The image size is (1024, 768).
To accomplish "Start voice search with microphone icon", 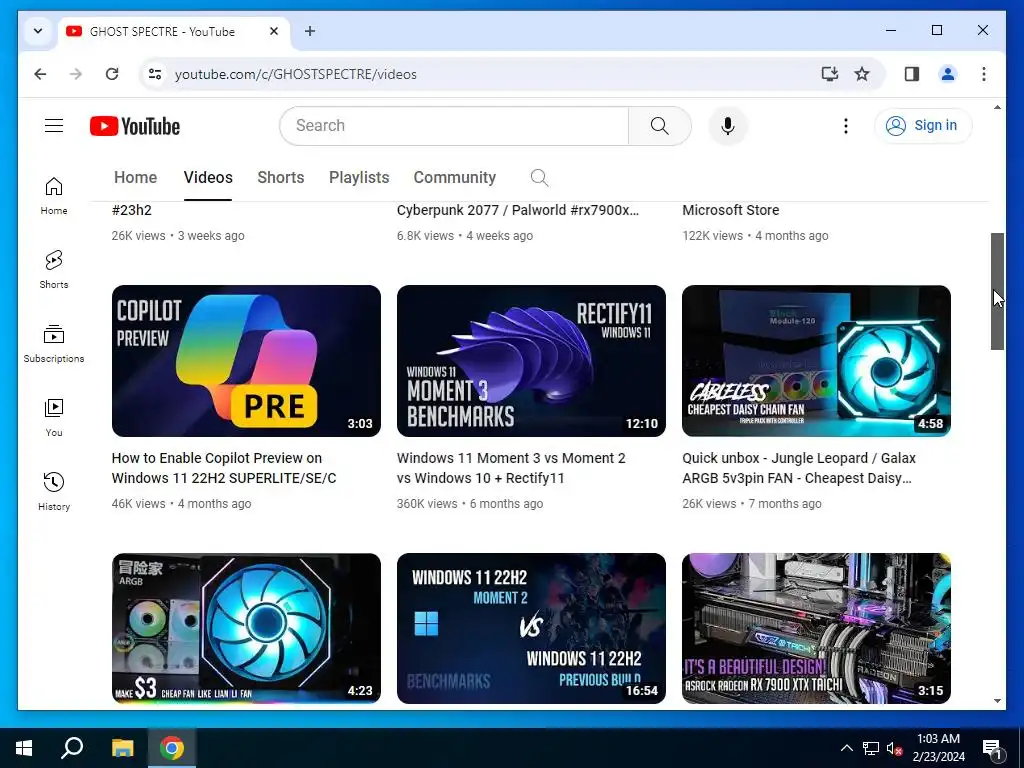I will click(728, 125).
